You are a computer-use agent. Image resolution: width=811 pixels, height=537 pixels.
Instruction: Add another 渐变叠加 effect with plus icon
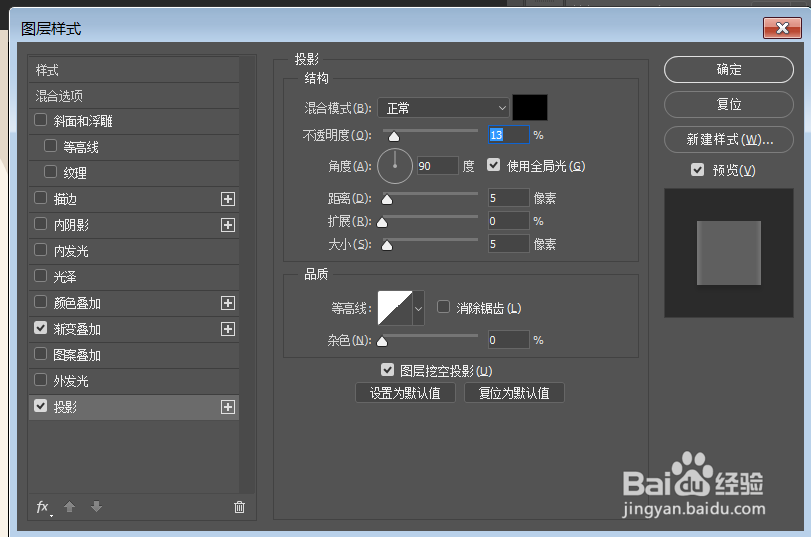point(228,329)
